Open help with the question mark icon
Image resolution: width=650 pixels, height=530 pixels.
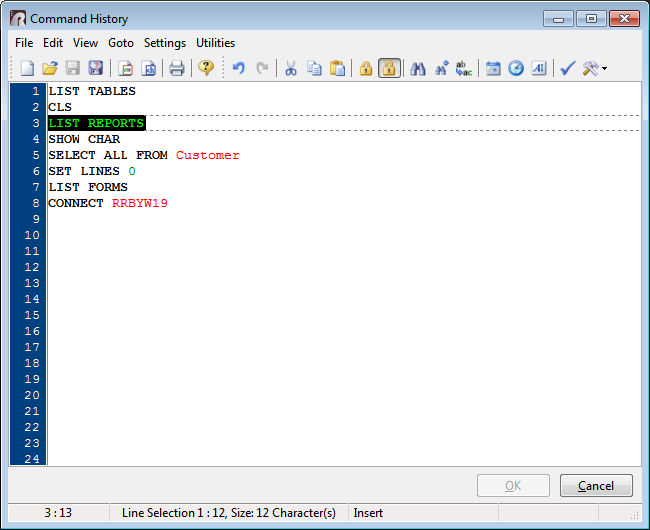coord(206,68)
